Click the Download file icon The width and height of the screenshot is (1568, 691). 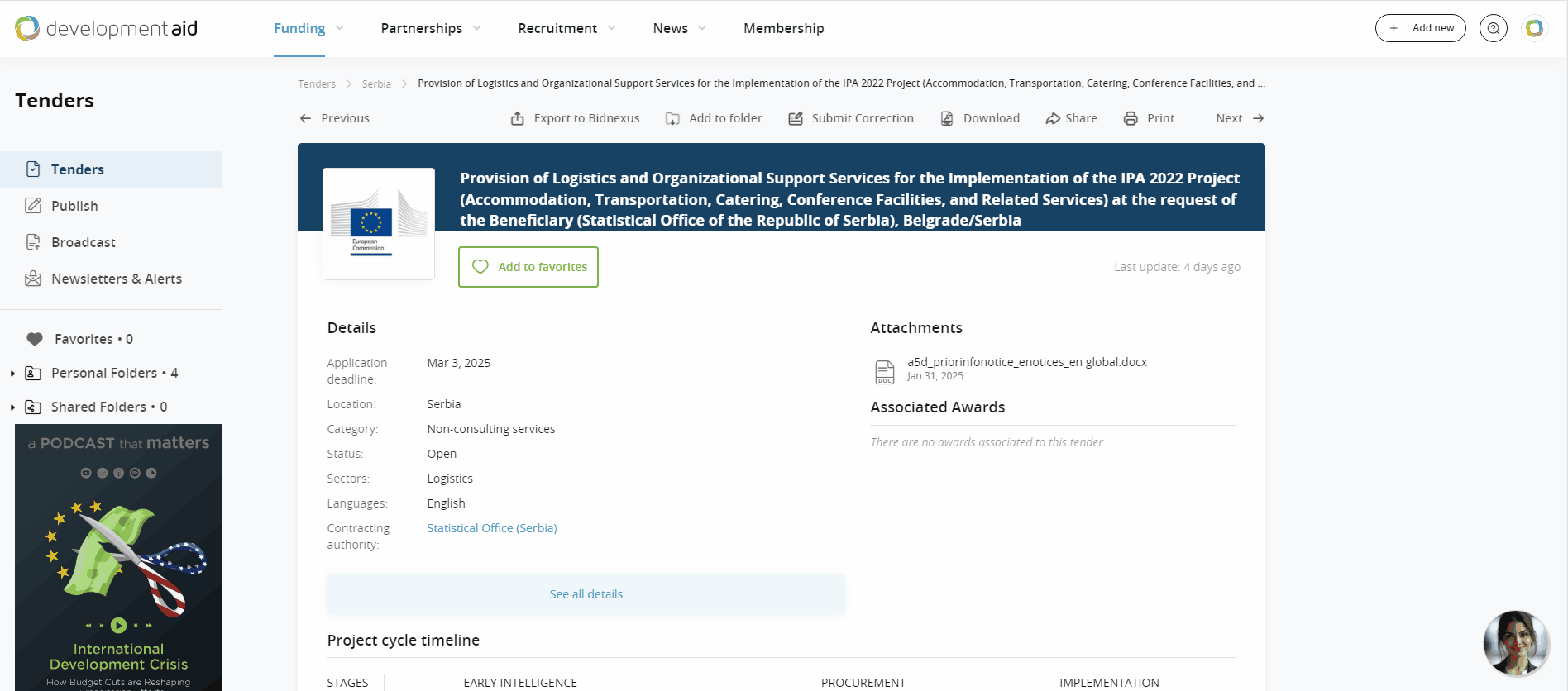[x=947, y=118]
